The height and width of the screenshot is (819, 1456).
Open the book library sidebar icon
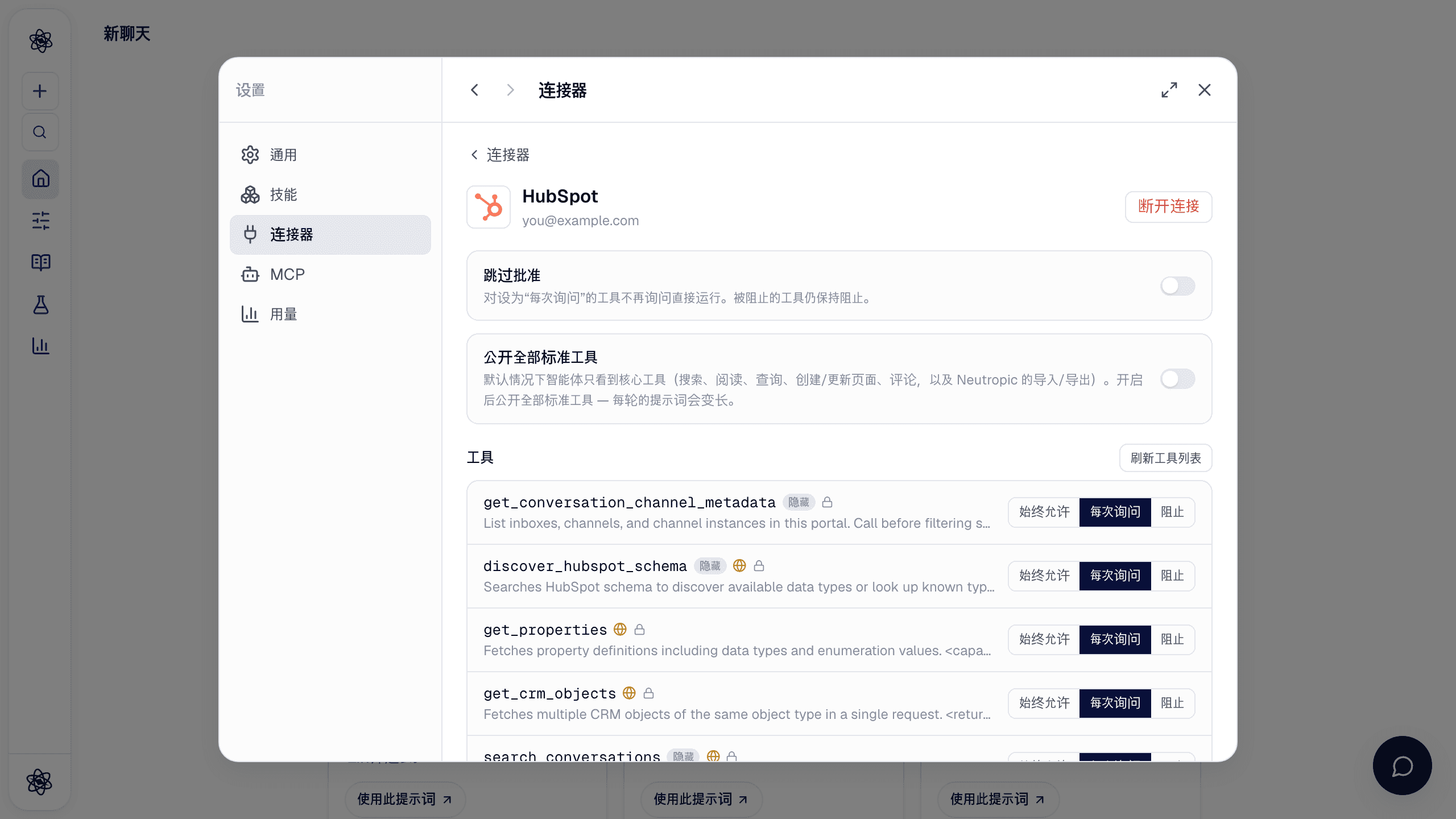pyautogui.click(x=40, y=262)
